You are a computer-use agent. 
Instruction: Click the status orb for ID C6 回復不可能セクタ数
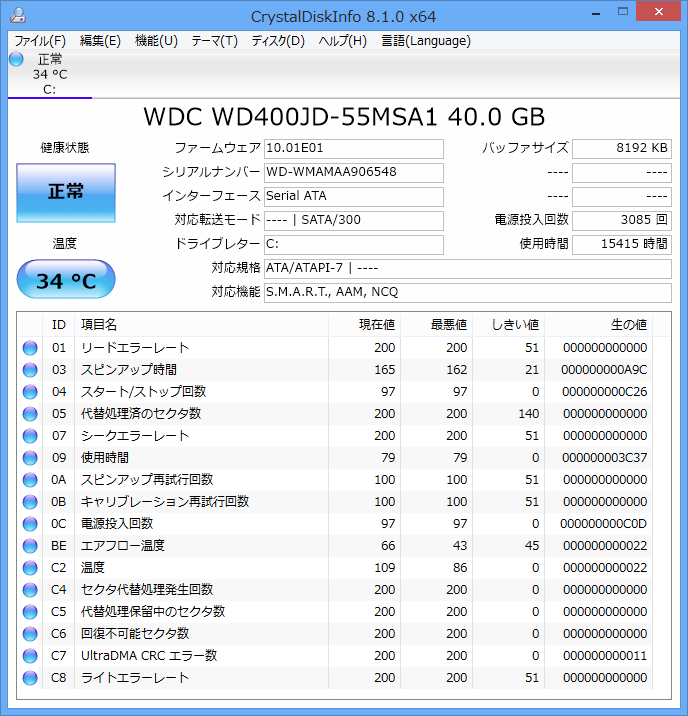(30, 634)
